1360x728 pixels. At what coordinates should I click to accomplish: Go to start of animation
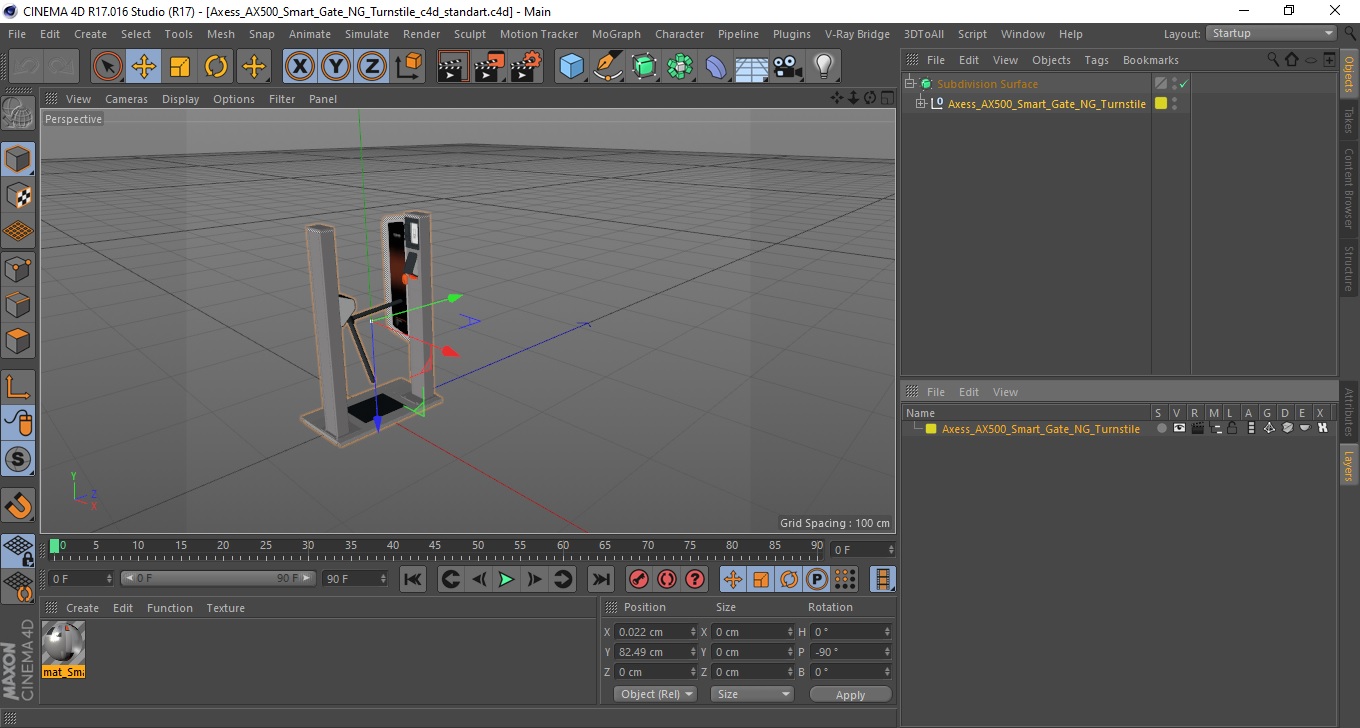click(413, 579)
